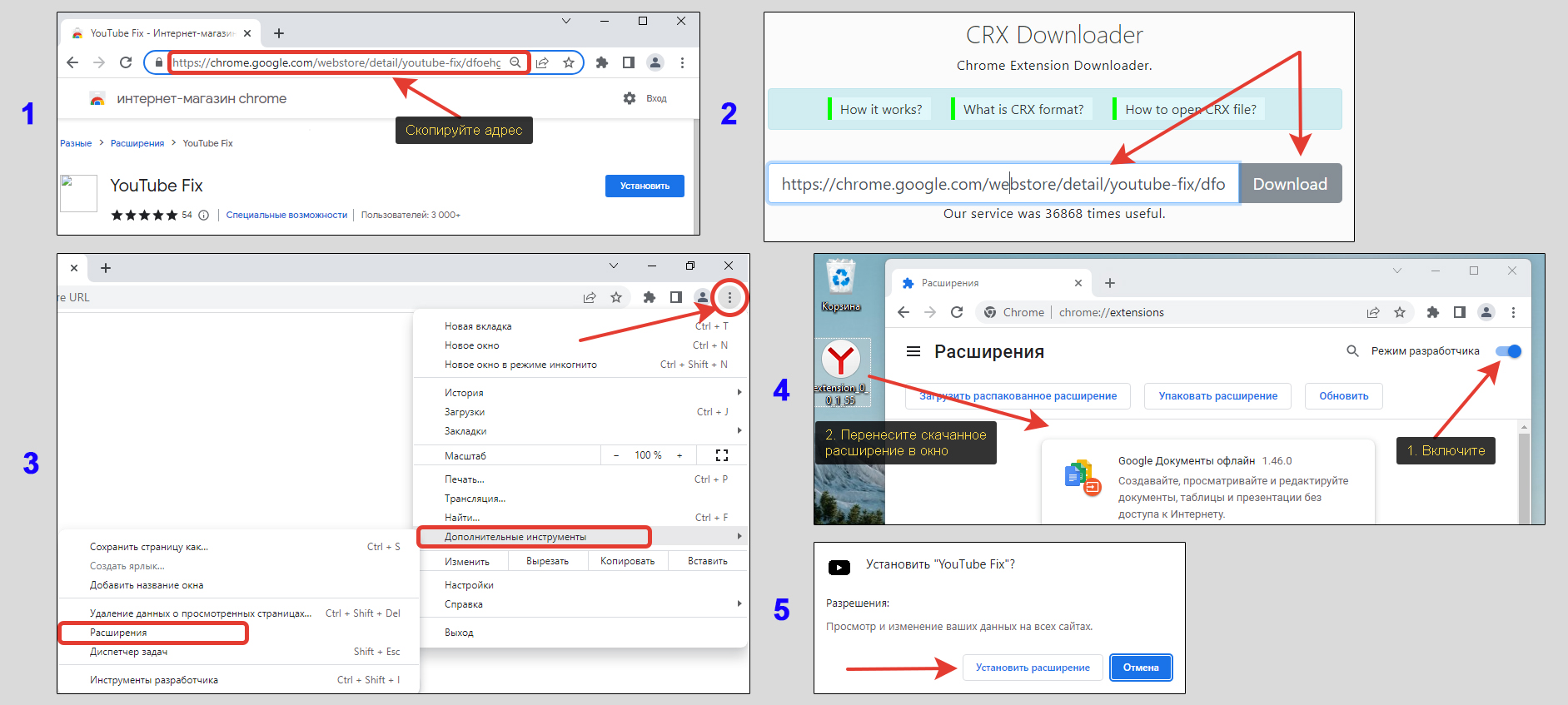Click Обновить button on Extensions page
Image resolution: width=1568 pixels, height=705 pixels.
click(1343, 396)
